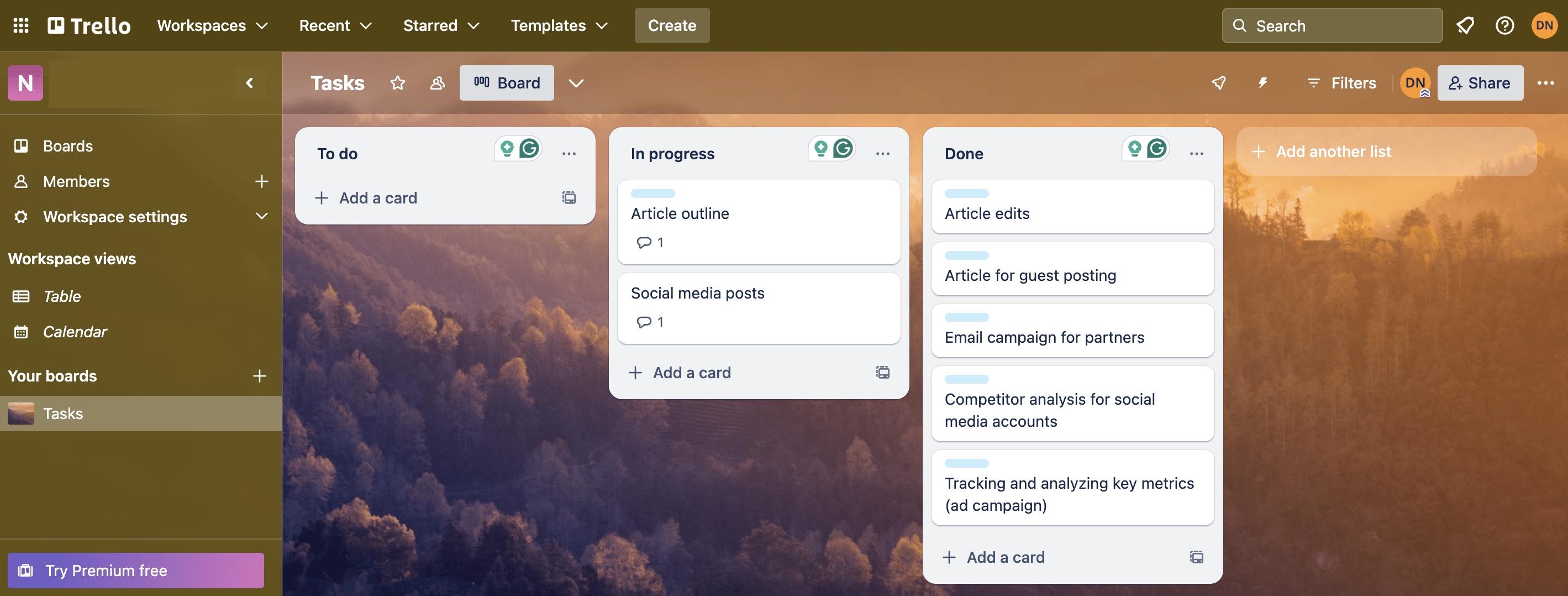
Task: Open the Templates dropdown
Action: pyautogui.click(x=559, y=25)
